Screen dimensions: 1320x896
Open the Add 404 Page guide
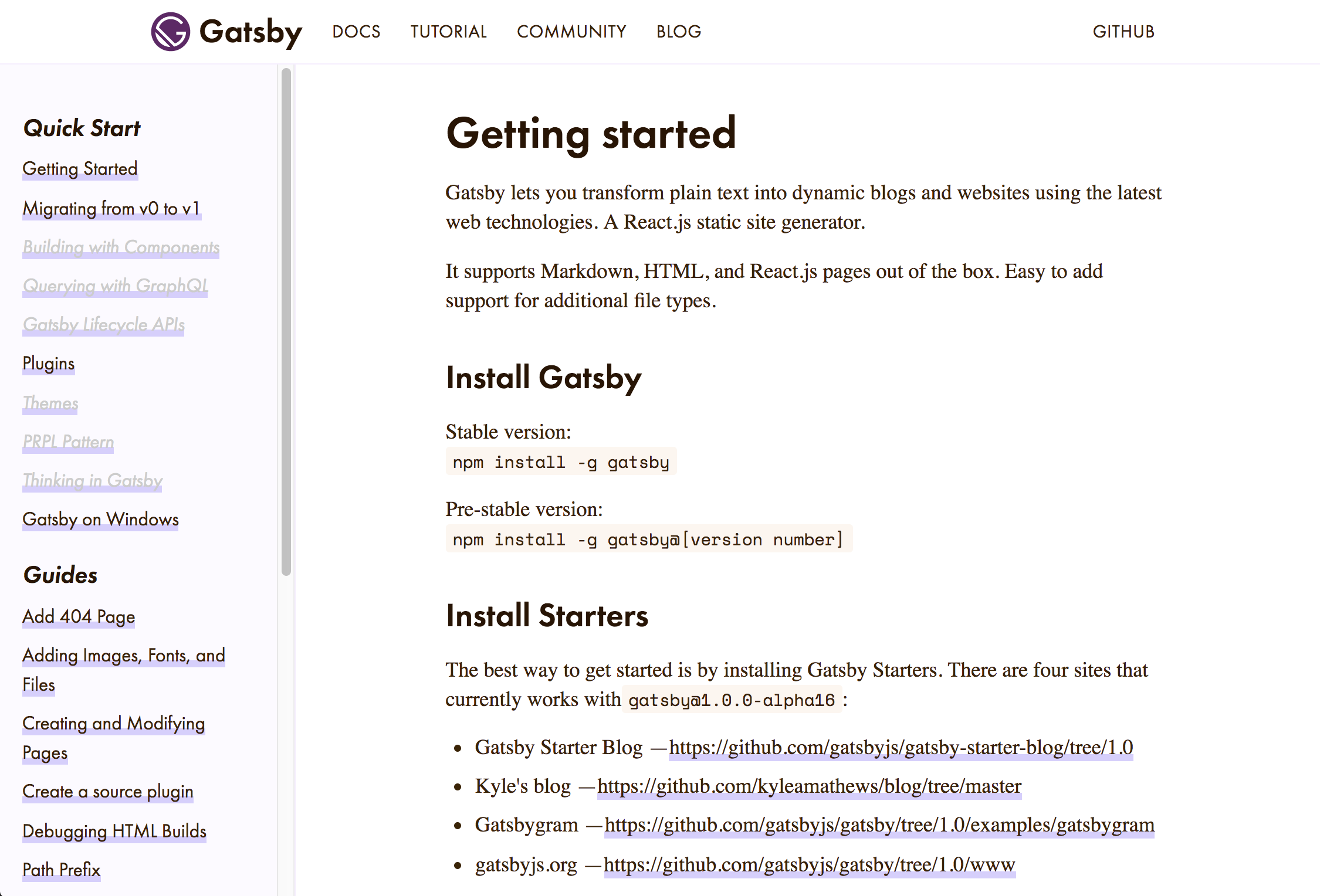pyautogui.click(x=79, y=617)
